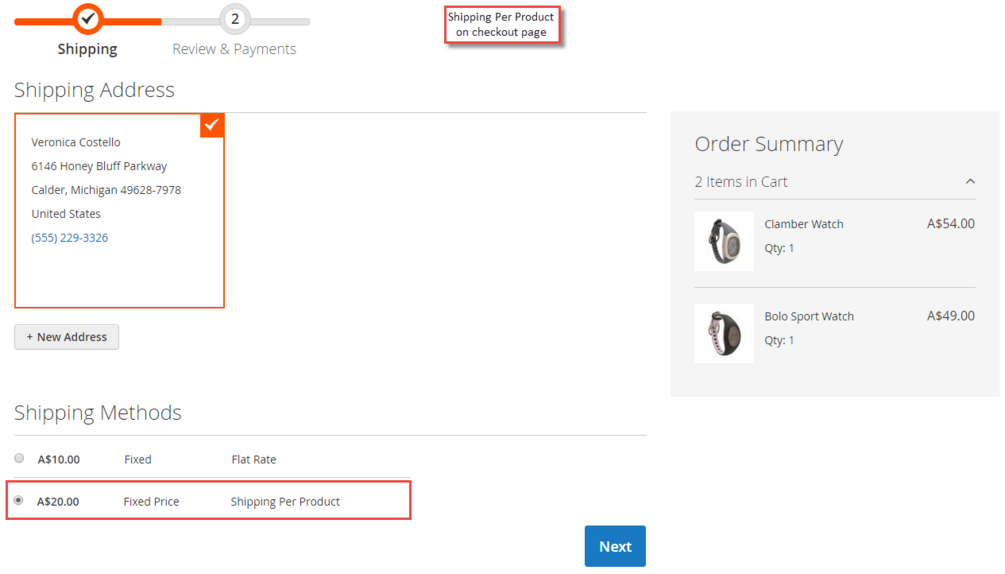Click the Clamber Watch product name

(804, 224)
